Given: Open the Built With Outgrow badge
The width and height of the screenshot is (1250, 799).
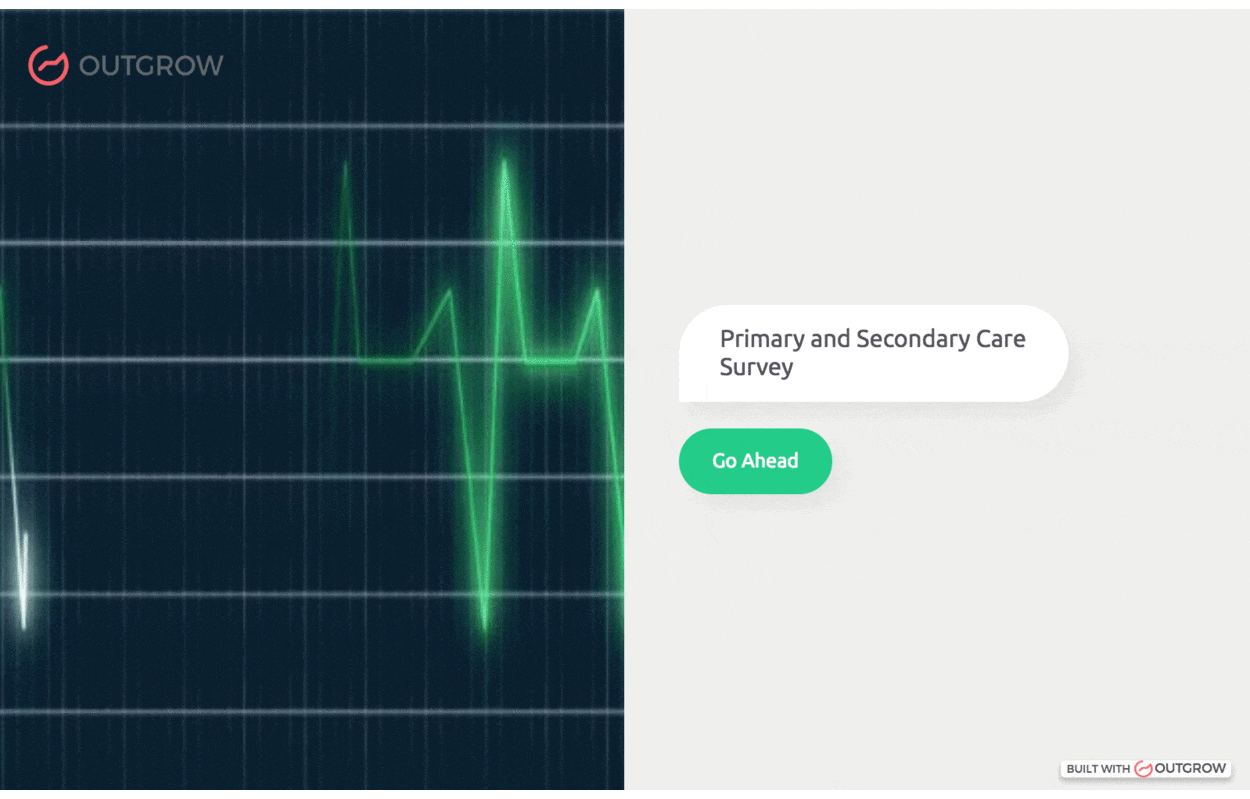Looking at the screenshot, I should 1146,768.
